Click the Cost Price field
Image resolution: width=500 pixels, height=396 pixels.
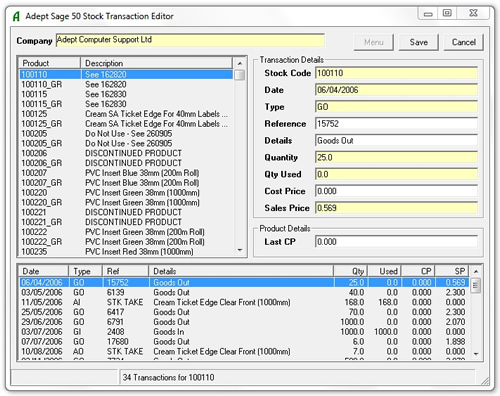pyautogui.click(x=396, y=191)
